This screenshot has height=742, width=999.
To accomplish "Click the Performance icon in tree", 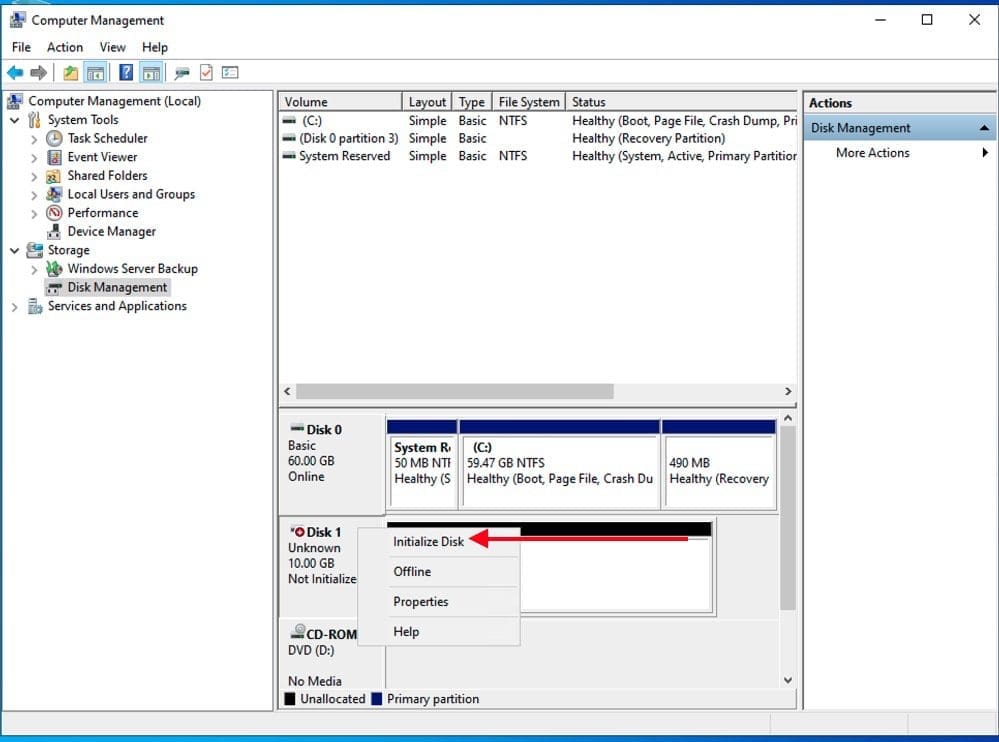I will 55,213.
